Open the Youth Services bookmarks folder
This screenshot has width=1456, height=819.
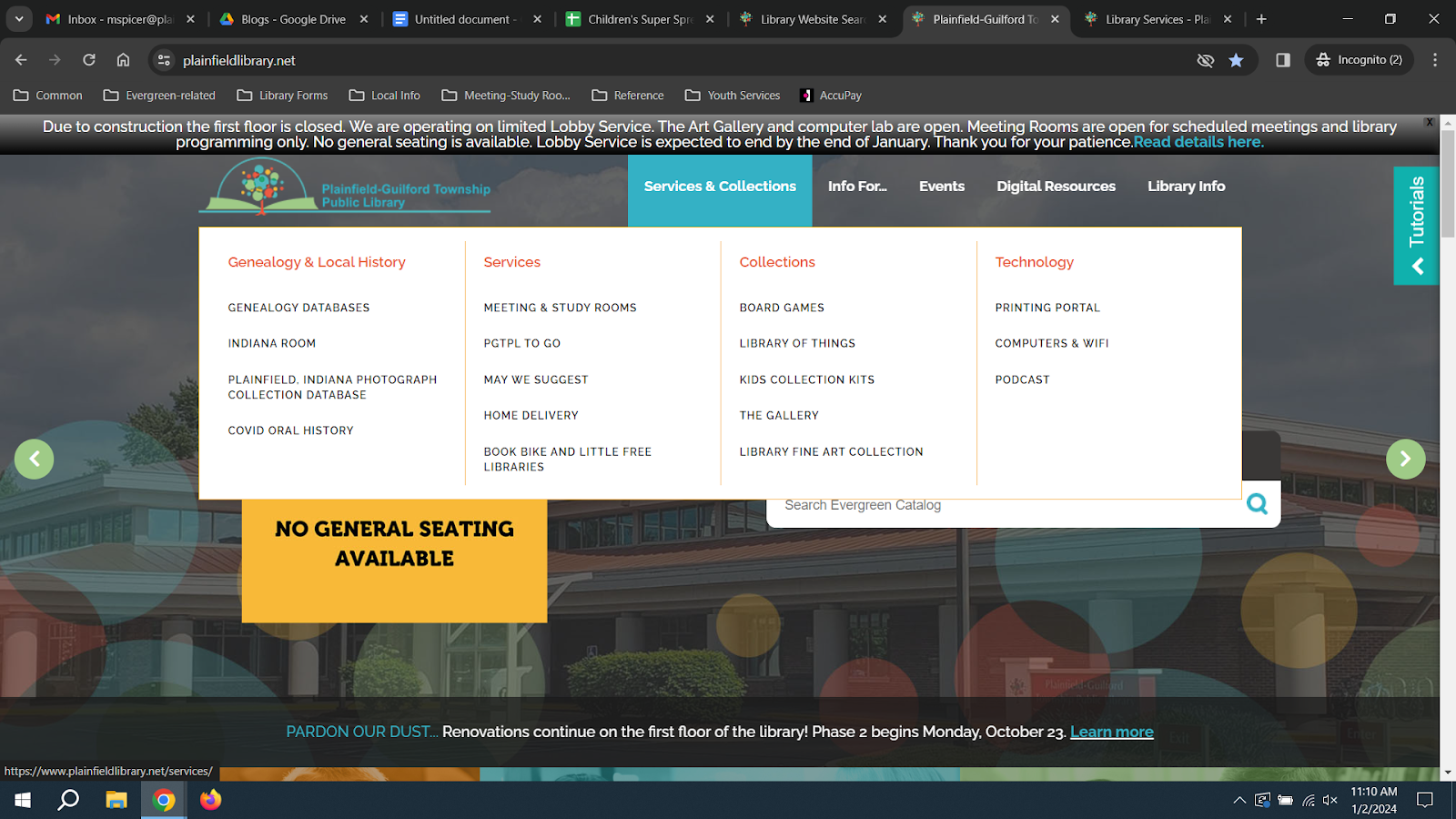point(733,96)
